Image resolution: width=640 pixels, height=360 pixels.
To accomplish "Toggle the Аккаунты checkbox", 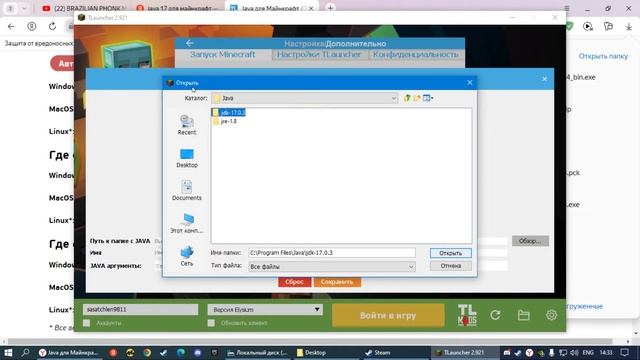I will [x=87, y=323].
